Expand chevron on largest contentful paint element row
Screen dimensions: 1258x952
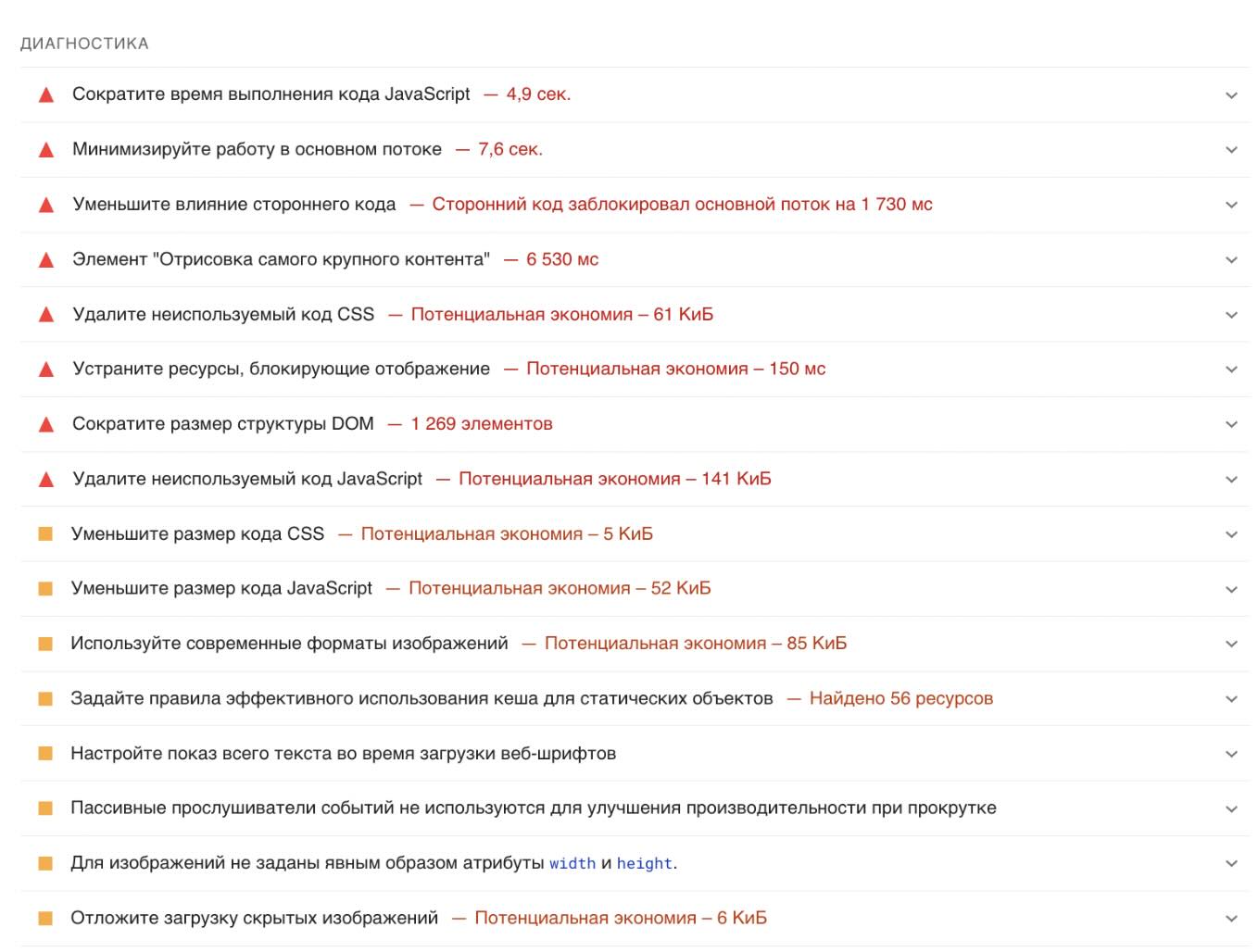pos(1231,260)
